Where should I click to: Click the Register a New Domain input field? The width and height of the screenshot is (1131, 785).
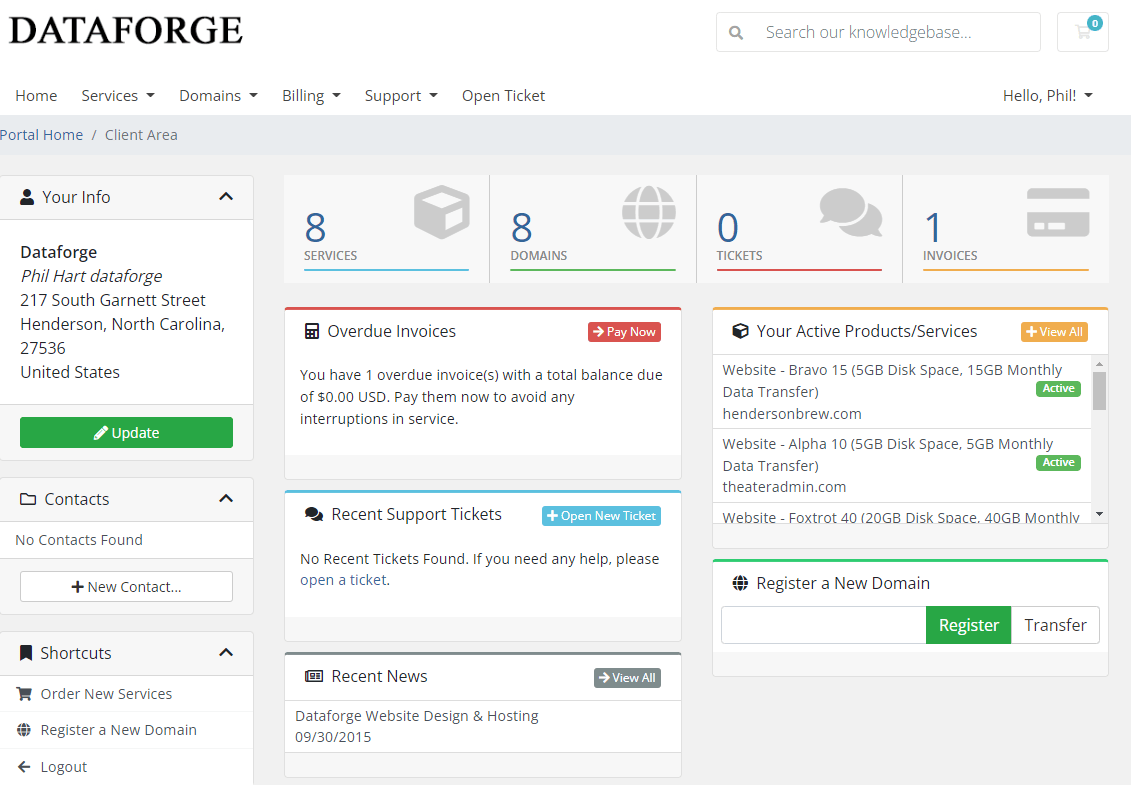(x=824, y=625)
